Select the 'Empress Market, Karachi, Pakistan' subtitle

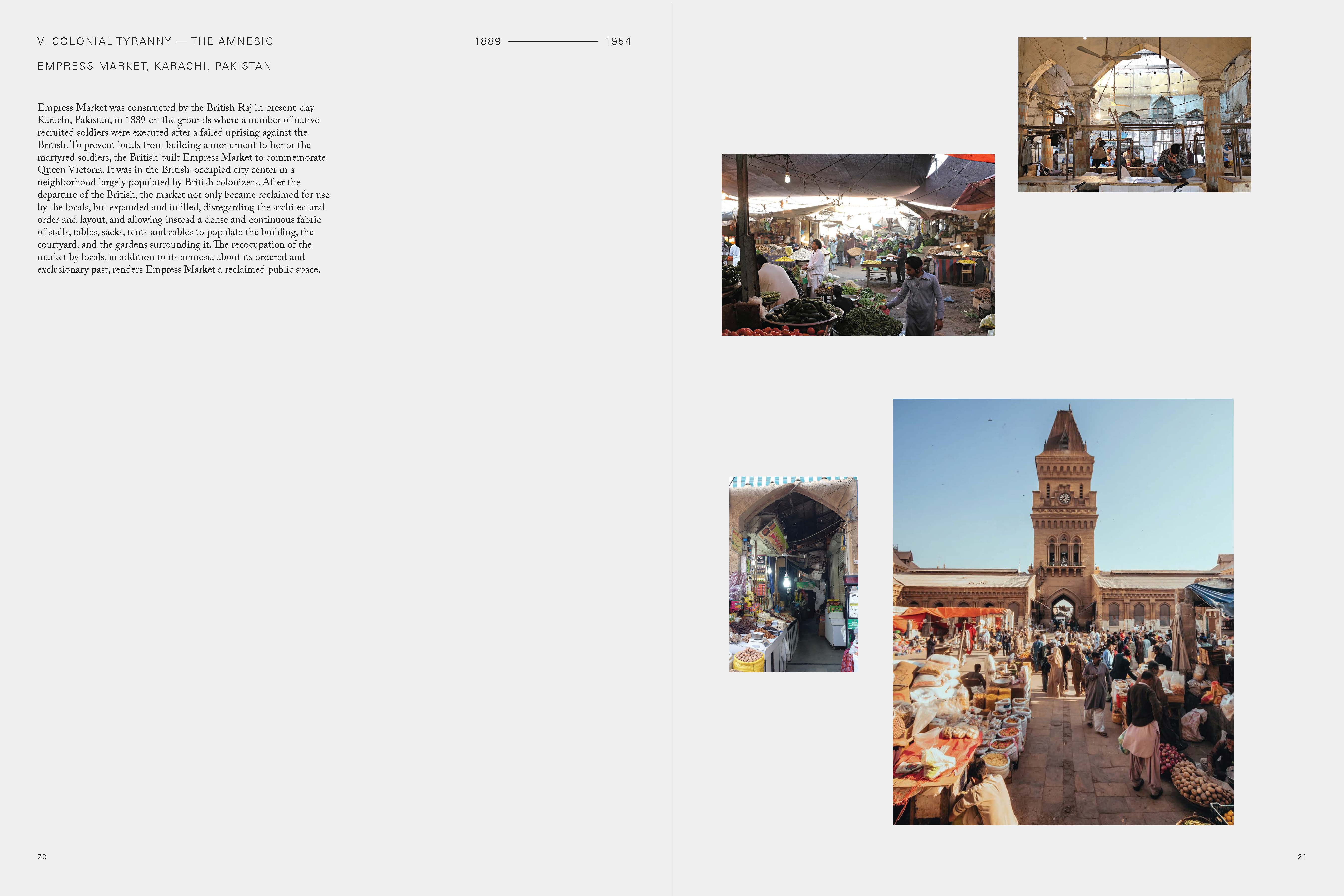pos(154,66)
